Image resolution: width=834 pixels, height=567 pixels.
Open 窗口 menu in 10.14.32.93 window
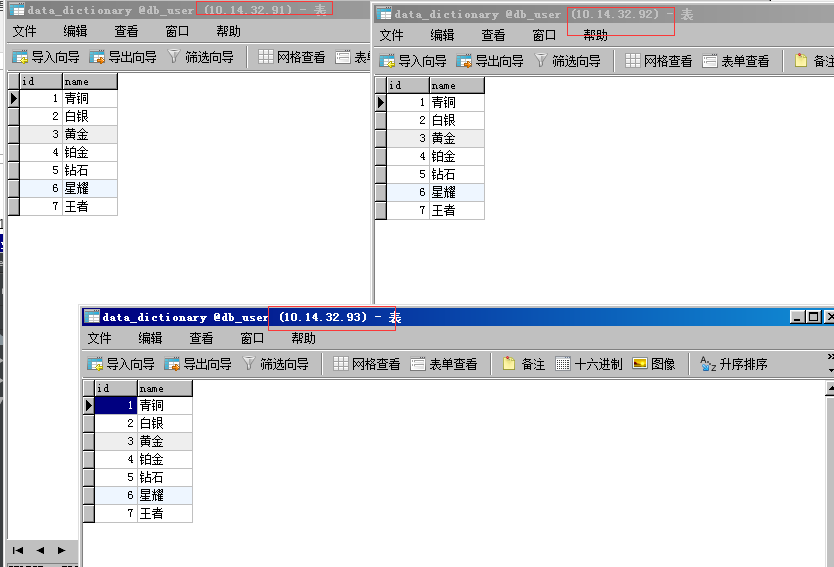[252, 338]
